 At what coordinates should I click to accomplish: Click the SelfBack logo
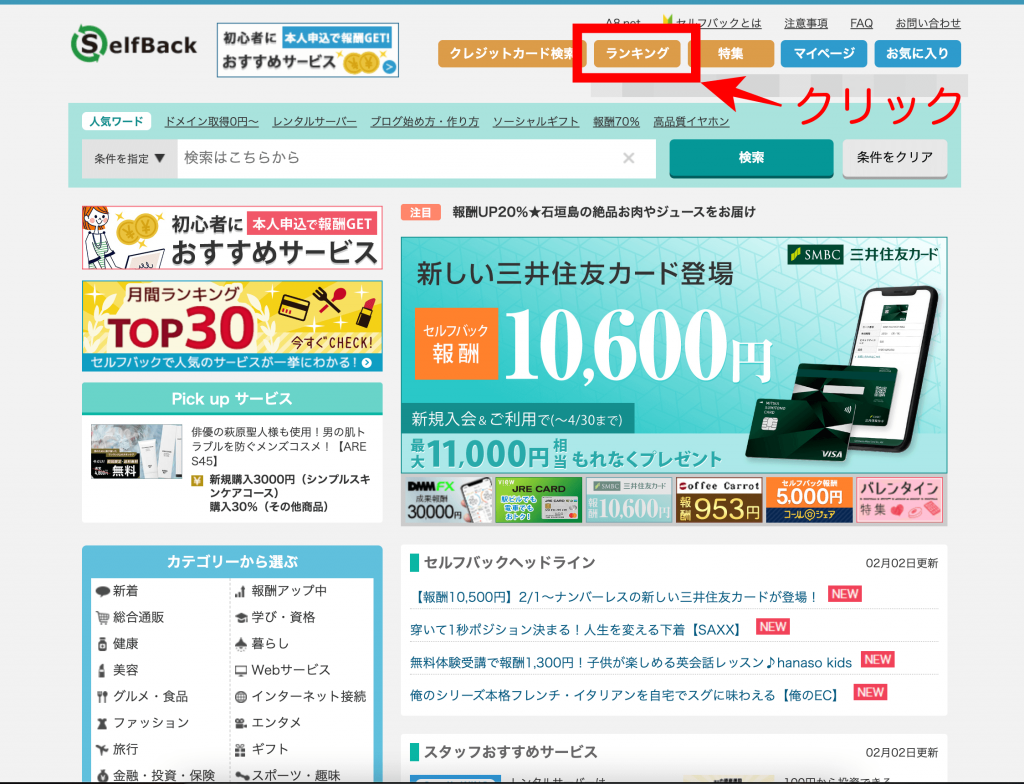[x=134, y=44]
